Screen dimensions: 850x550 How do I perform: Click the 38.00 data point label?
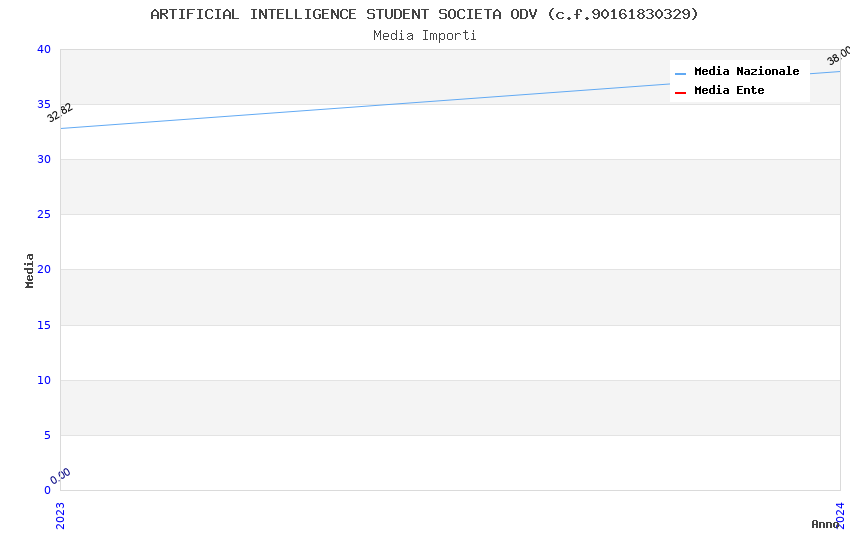(x=839, y=55)
